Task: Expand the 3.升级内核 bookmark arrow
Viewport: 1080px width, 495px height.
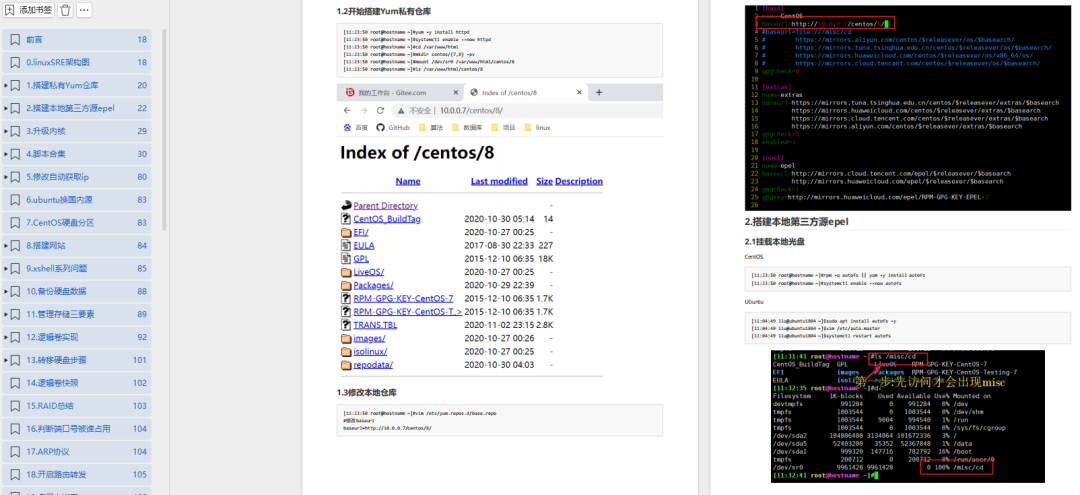Action: (6, 131)
